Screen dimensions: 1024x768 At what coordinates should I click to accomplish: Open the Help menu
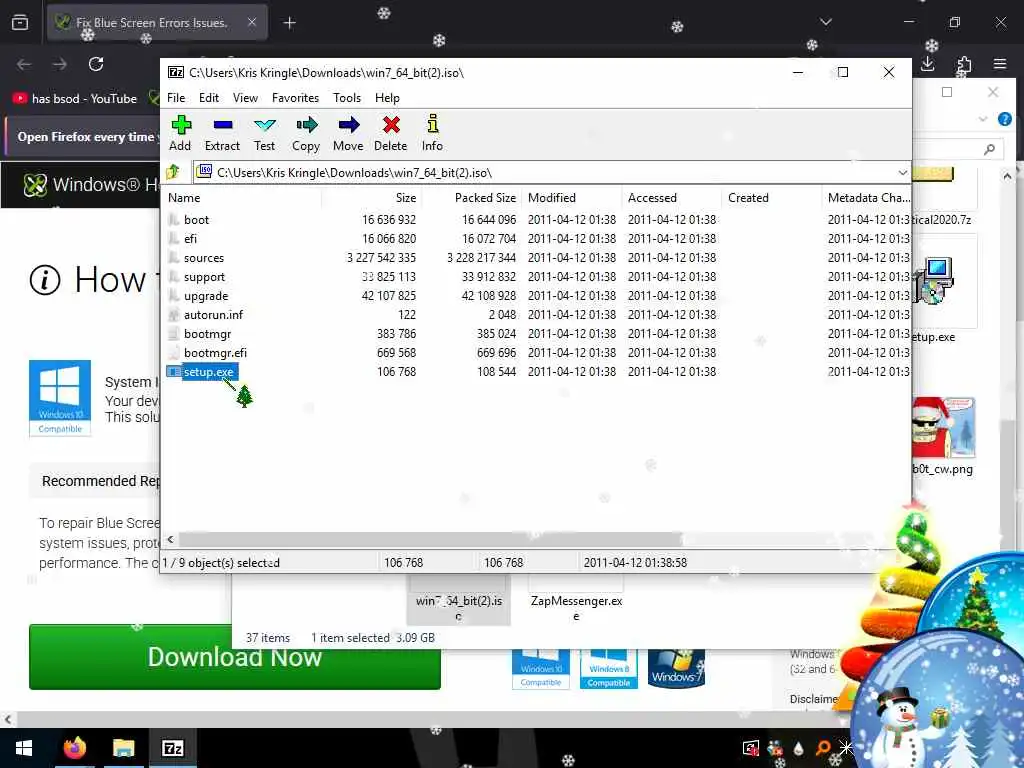coord(387,98)
